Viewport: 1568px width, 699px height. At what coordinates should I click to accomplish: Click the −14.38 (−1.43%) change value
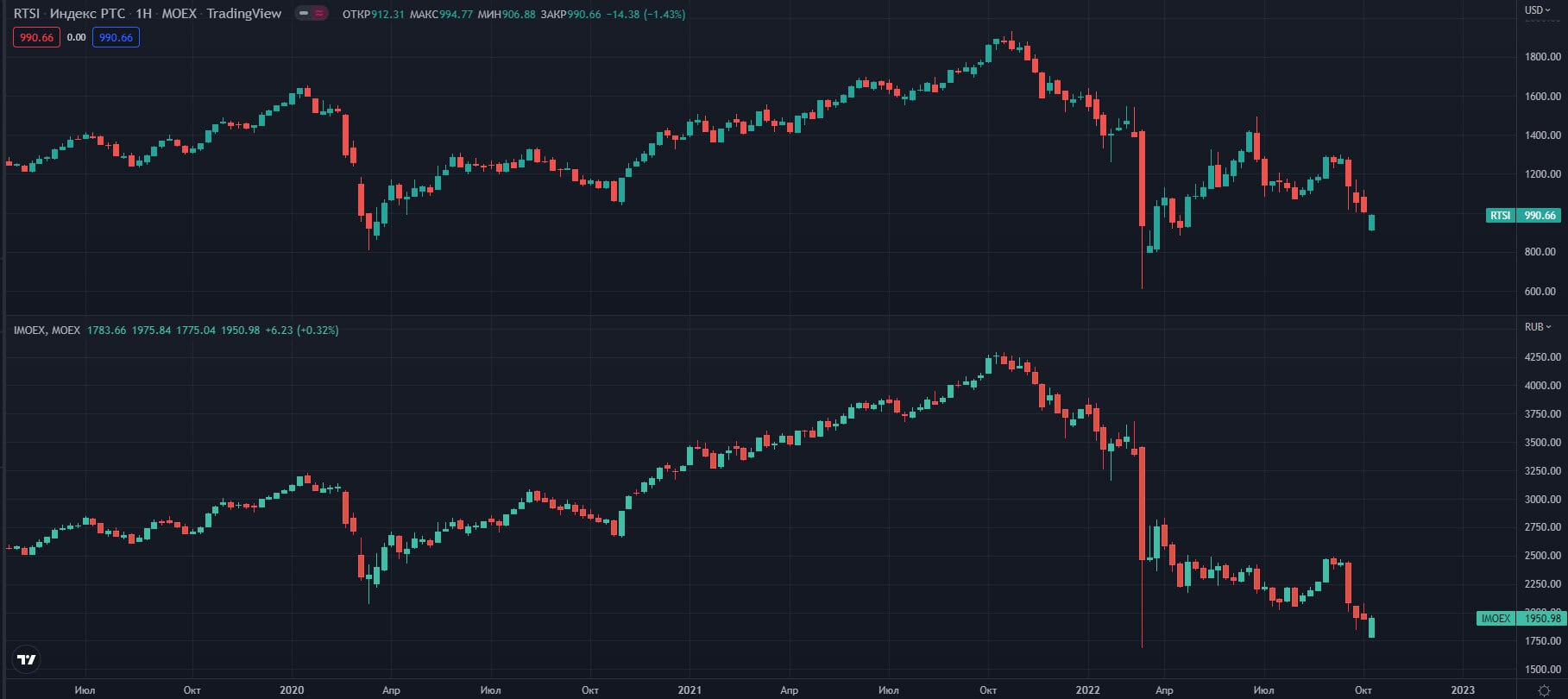coord(645,15)
